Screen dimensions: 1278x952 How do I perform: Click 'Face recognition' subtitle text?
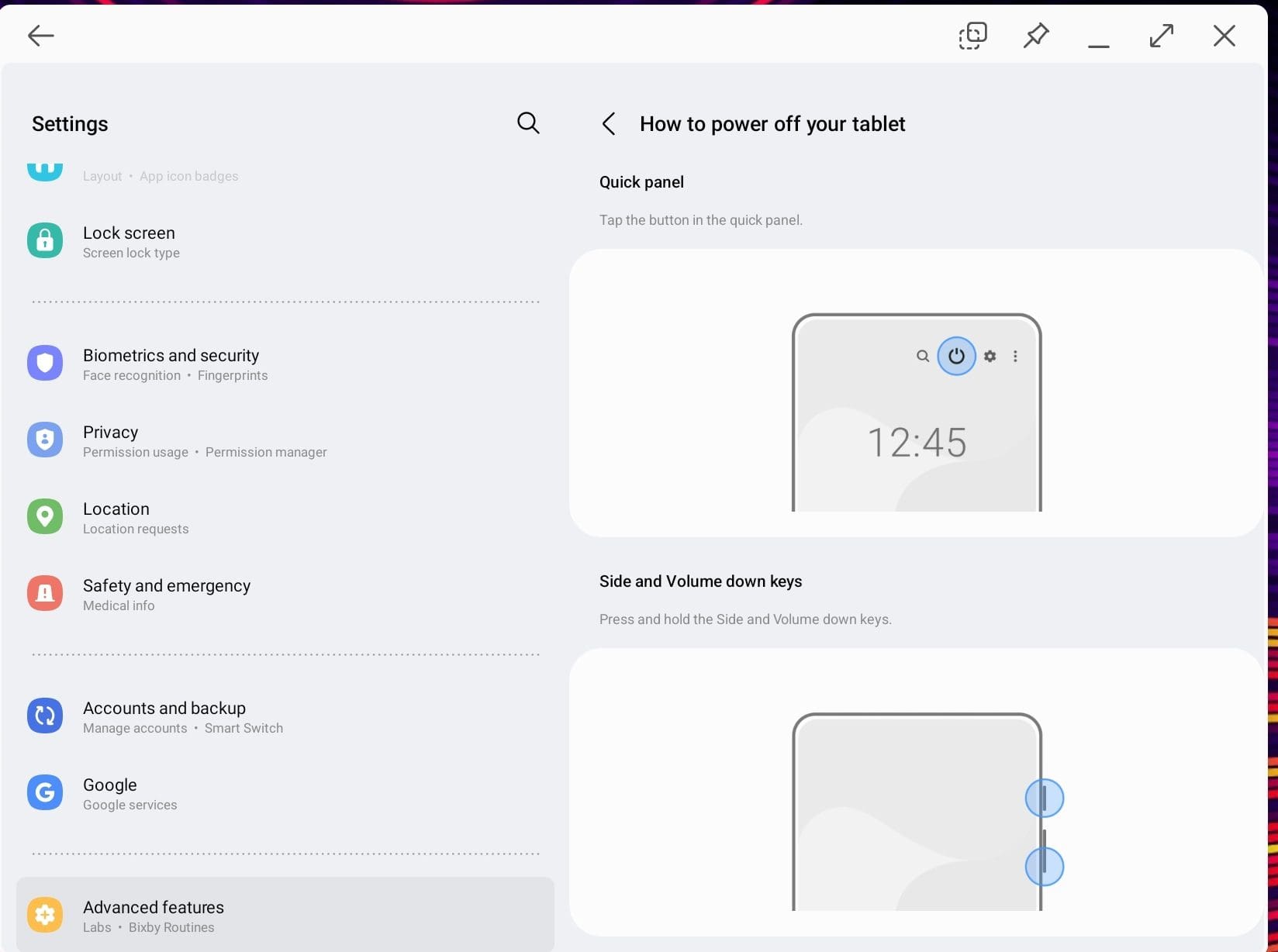(x=132, y=375)
